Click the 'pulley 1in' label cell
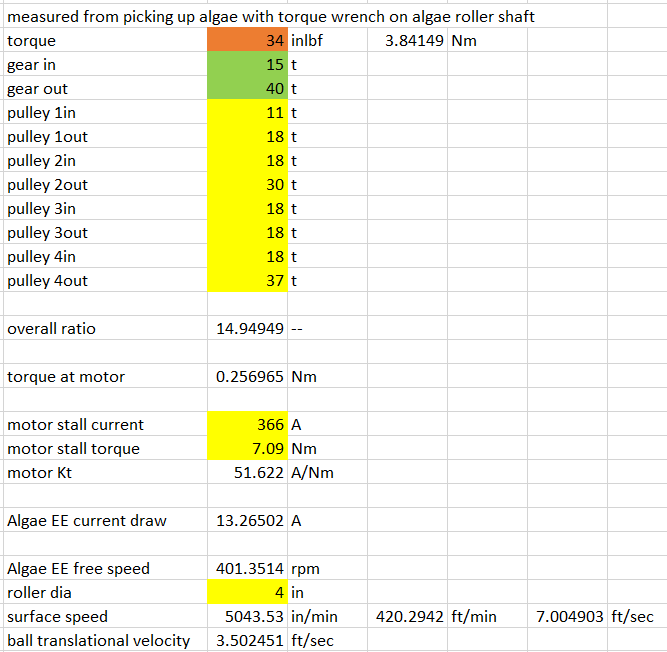This screenshot has width=667, height=652. click(105, 113)
